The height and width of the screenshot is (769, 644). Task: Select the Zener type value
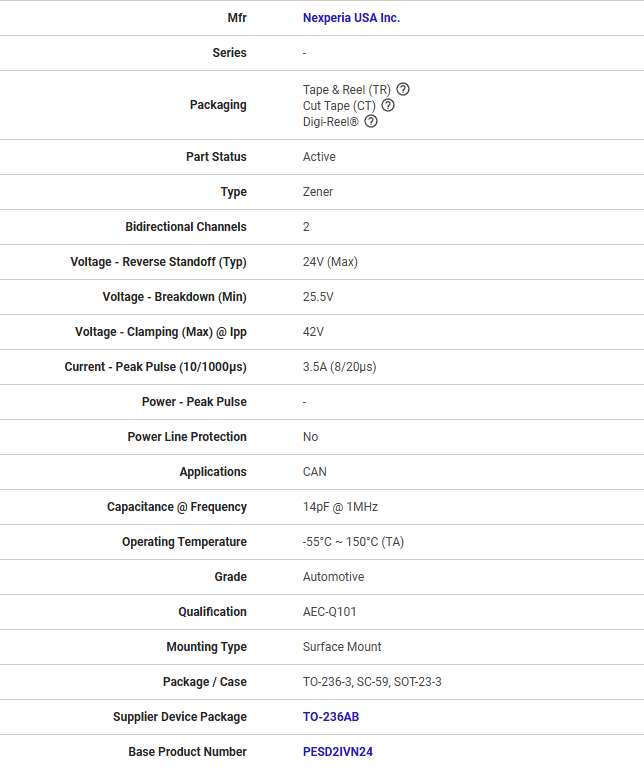click(318, 192)
